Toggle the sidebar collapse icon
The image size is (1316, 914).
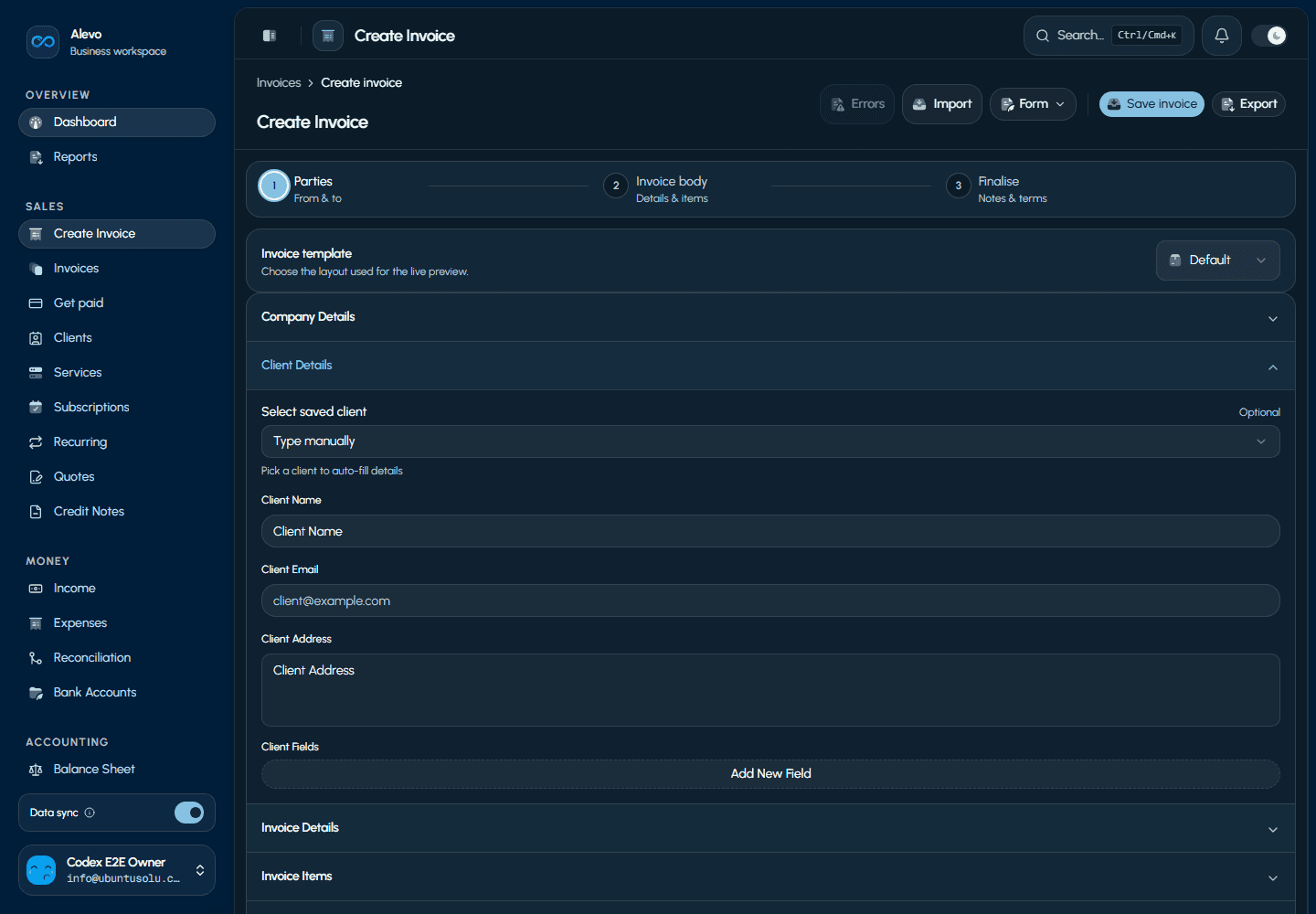pos(270,36)
